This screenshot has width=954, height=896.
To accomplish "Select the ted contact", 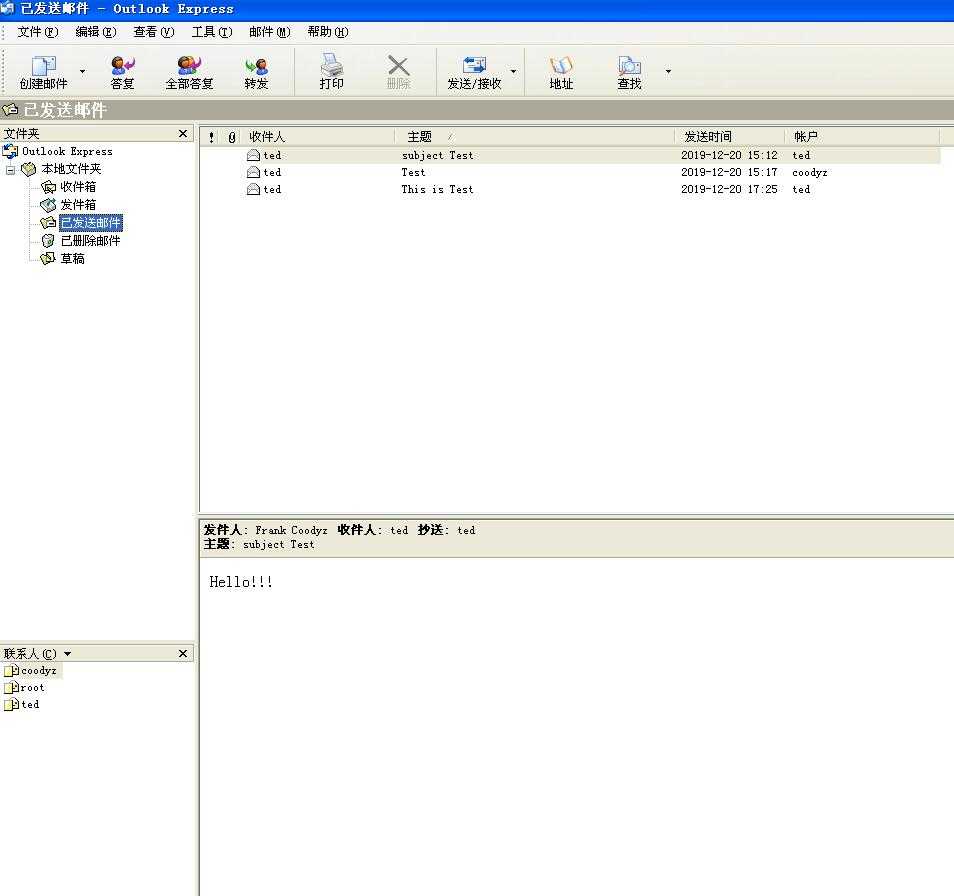I will [x=22, y=704].
